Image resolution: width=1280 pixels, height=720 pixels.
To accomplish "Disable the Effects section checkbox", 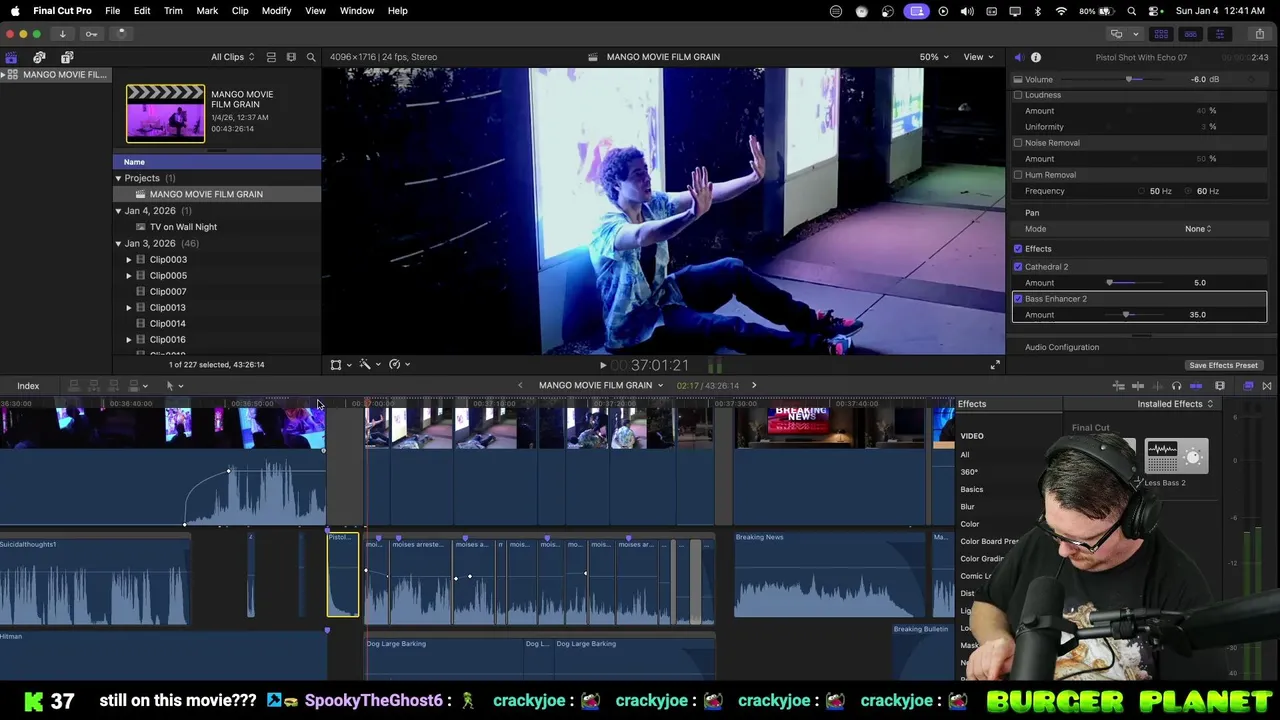I will 1018,249.
